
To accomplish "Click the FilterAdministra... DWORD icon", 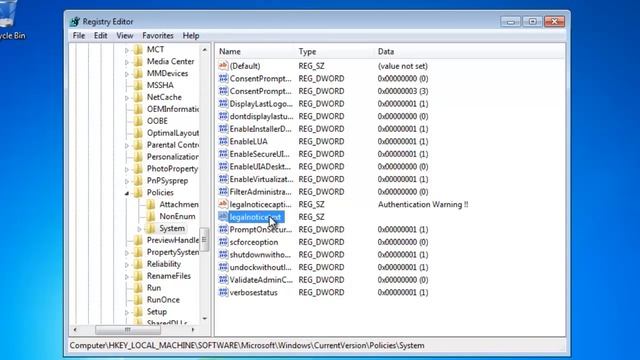I will coord(223,191).
